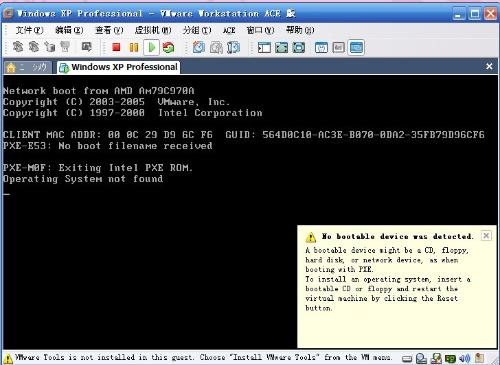This screenshot has width=500, height=365.
Task: Toggle the sidebar view icon
Action: pyautogui.click(x=264, y=48)
